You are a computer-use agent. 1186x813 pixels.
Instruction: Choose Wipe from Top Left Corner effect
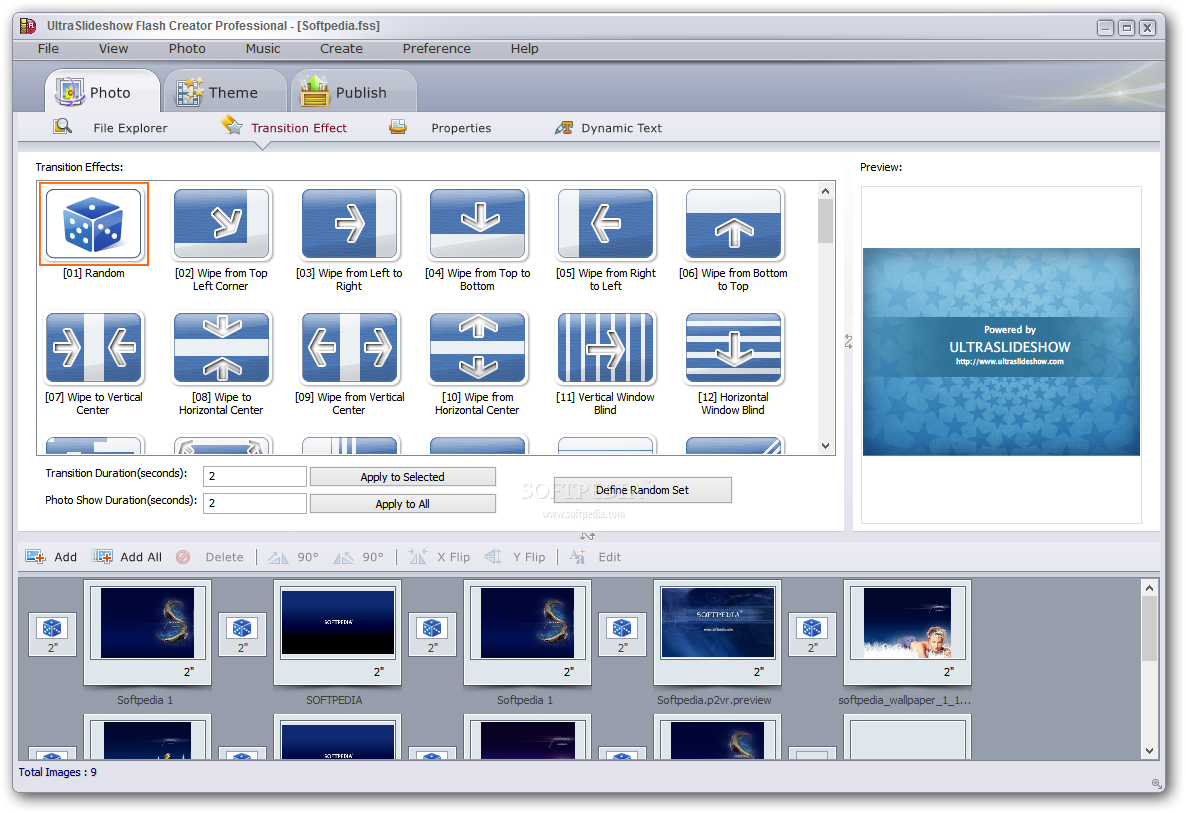coord(222,224)
